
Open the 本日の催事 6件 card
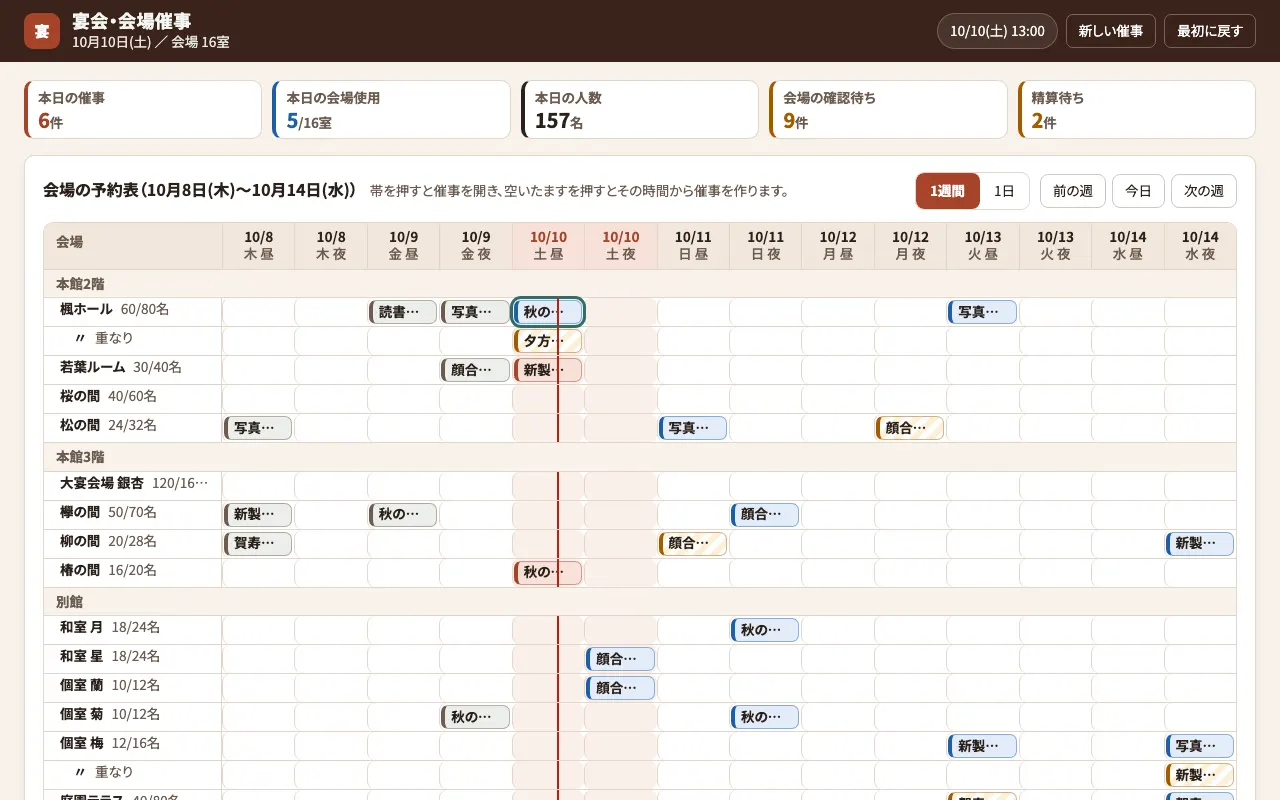coord(143,110)
